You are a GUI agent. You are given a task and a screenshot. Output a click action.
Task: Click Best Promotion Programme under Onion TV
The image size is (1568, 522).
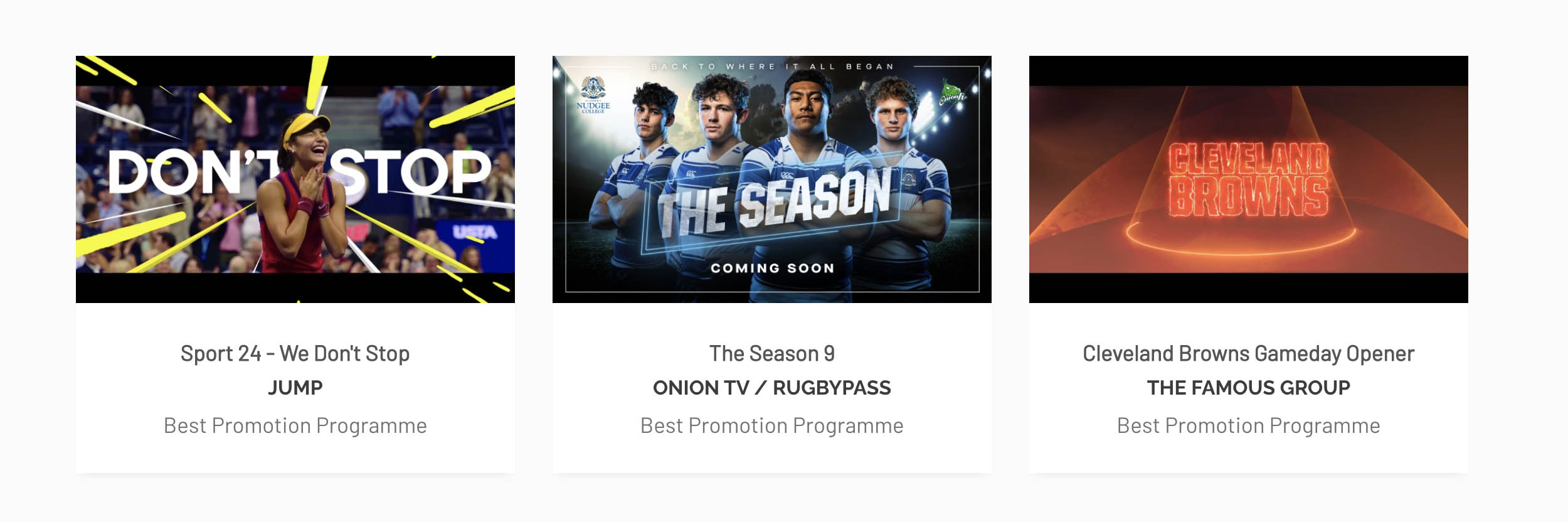pyautogui.click(x=771, y=425)
